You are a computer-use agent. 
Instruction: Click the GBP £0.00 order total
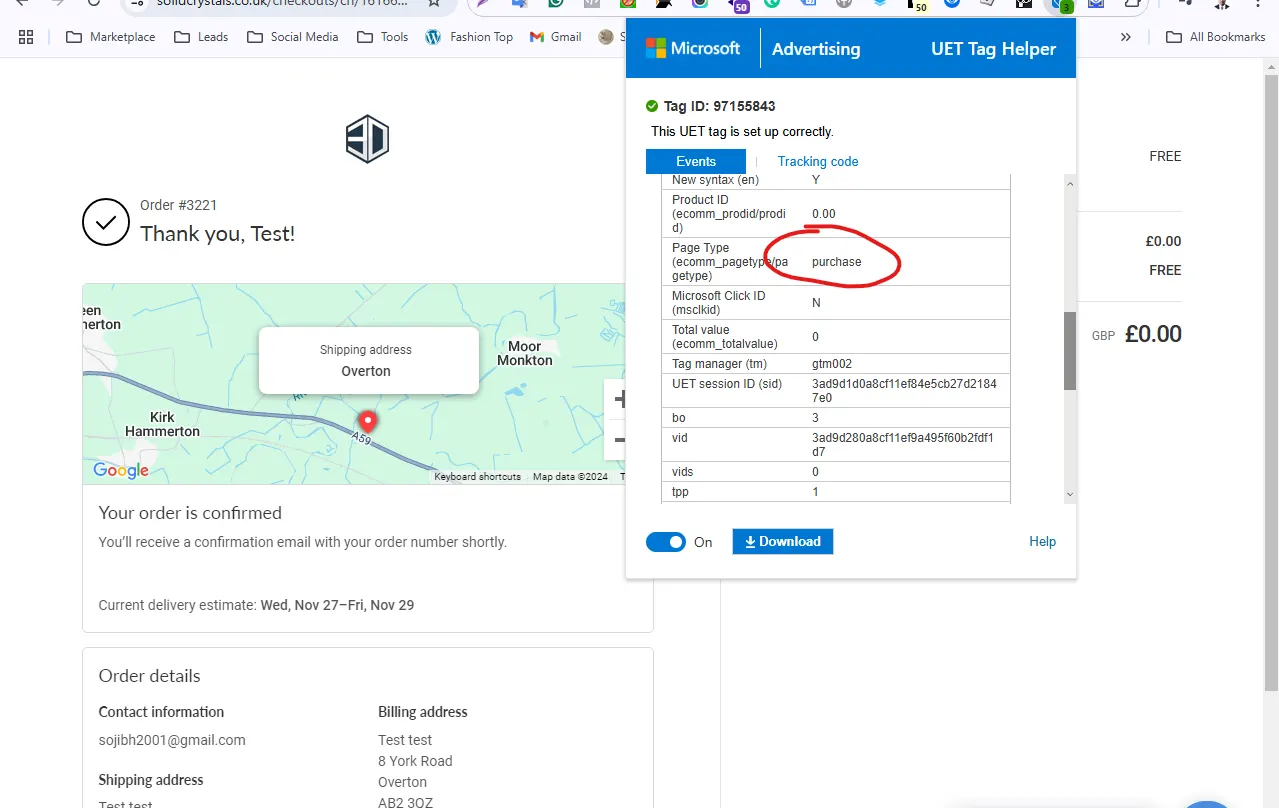coord(1137,334)
